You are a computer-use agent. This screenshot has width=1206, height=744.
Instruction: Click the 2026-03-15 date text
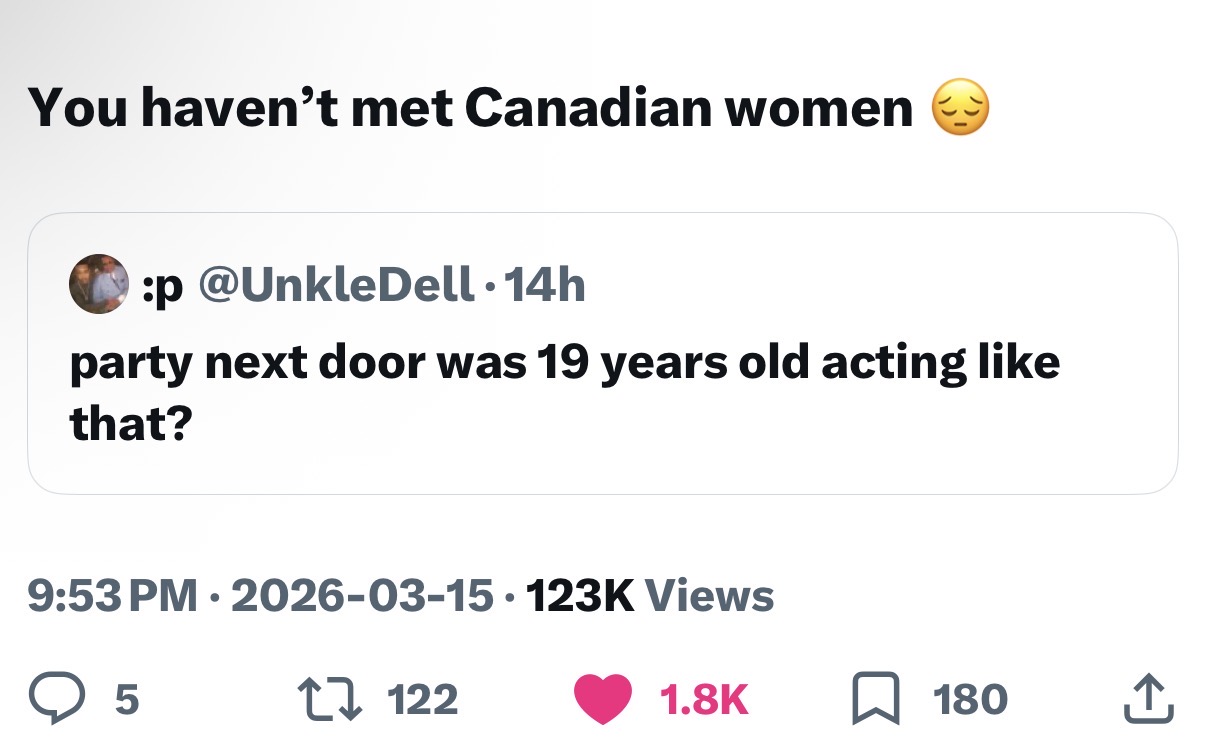[x=361, y=596]
